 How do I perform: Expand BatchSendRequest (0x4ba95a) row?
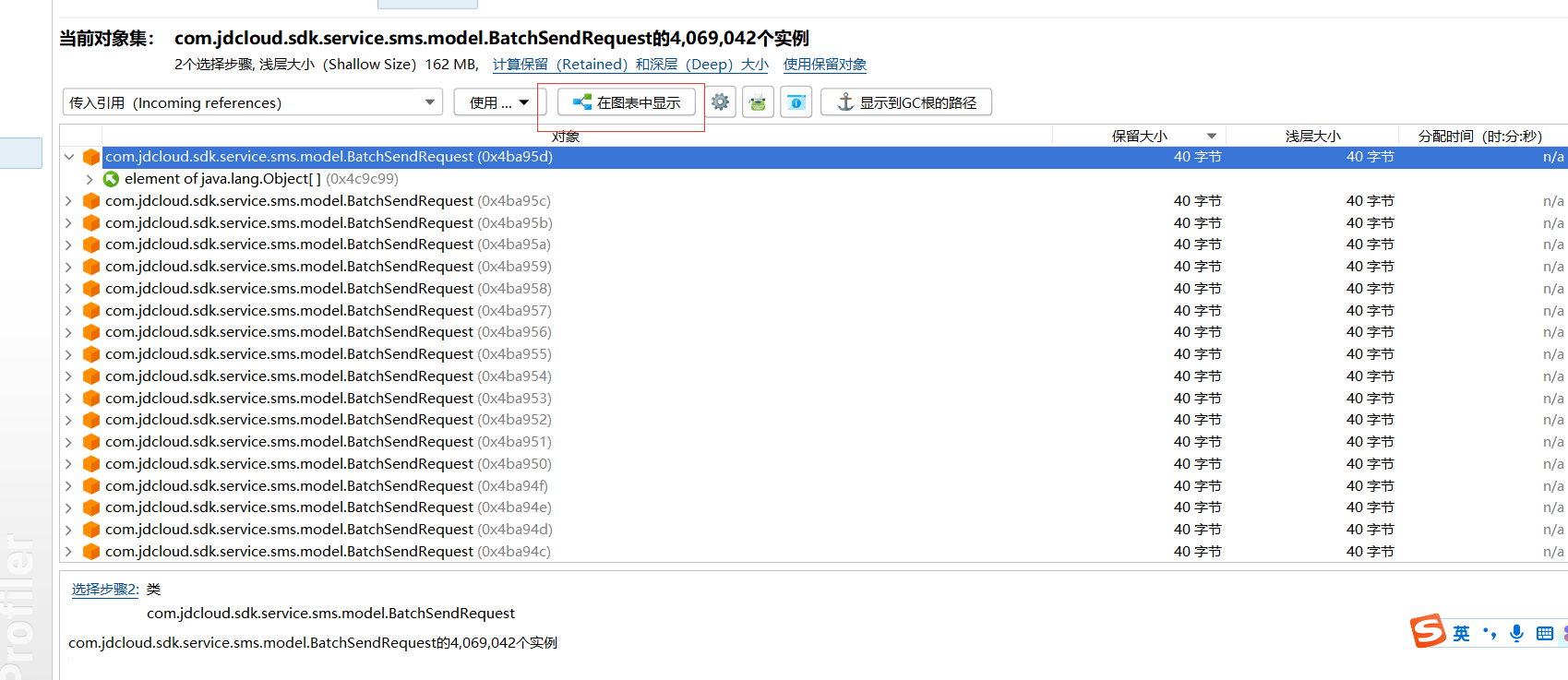click(x=69, y=245)
